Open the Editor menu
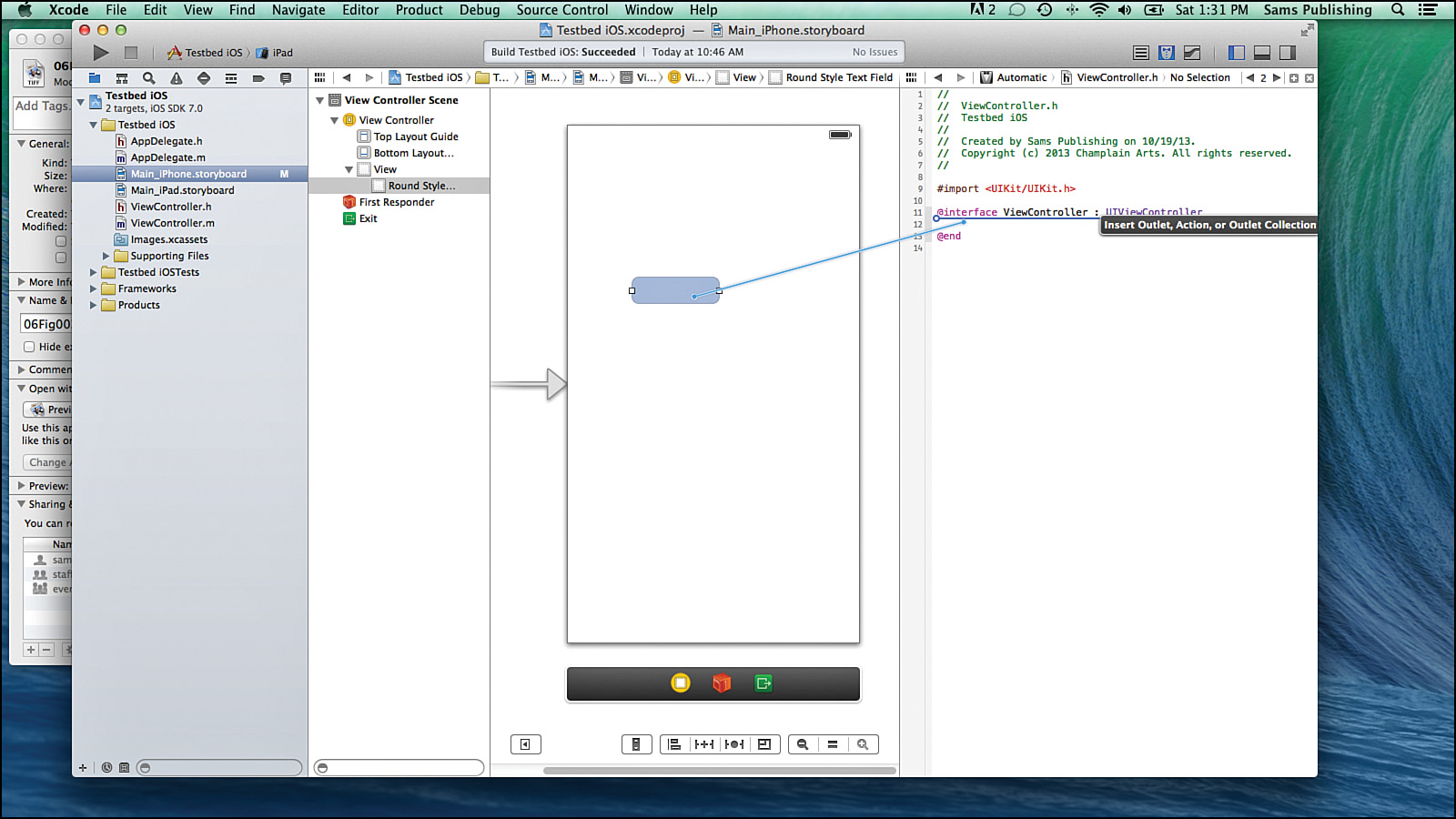This screenshot has width=1456, height=819. [360, 10]
